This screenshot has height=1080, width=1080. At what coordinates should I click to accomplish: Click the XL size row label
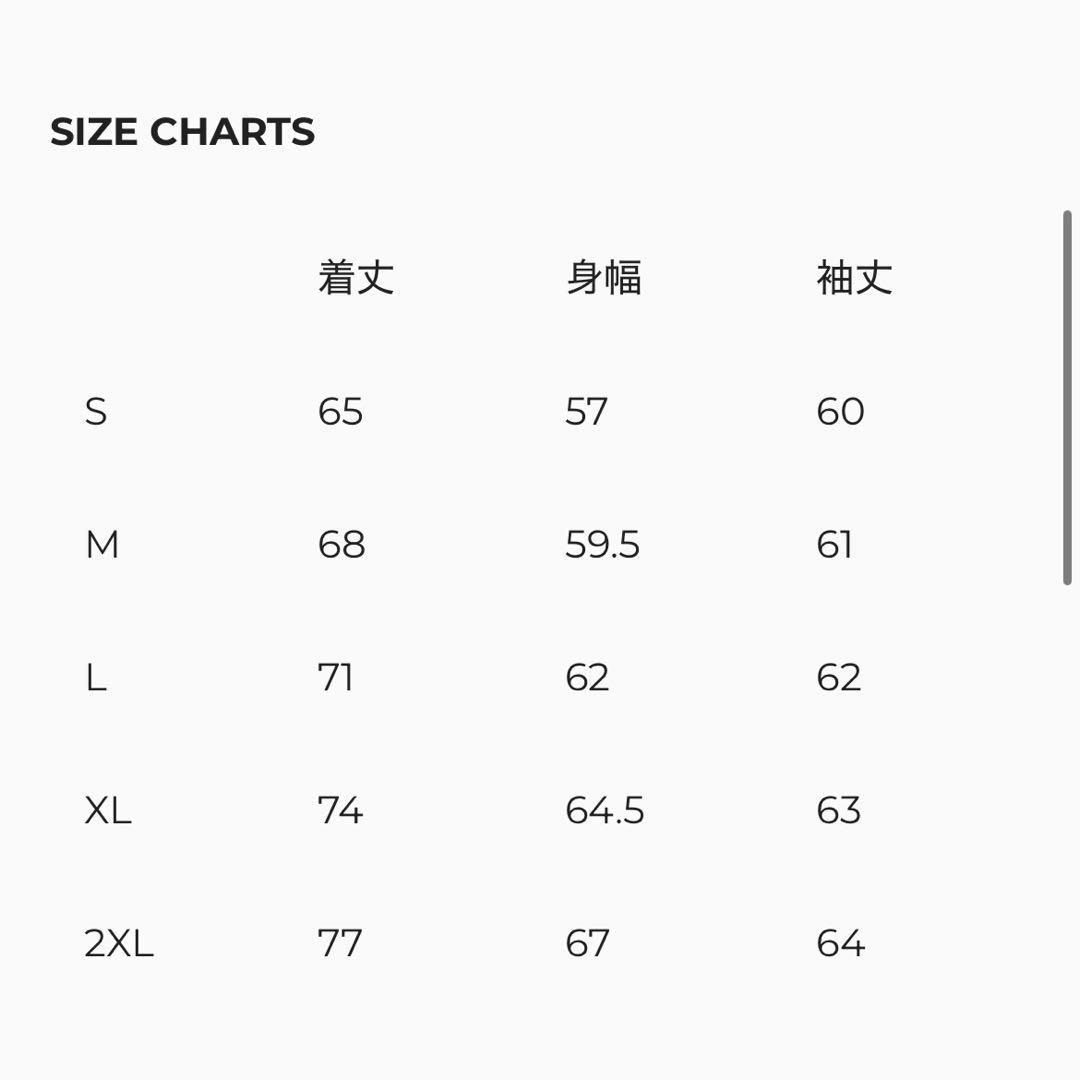pyautogui.click(x=108, y=811)
